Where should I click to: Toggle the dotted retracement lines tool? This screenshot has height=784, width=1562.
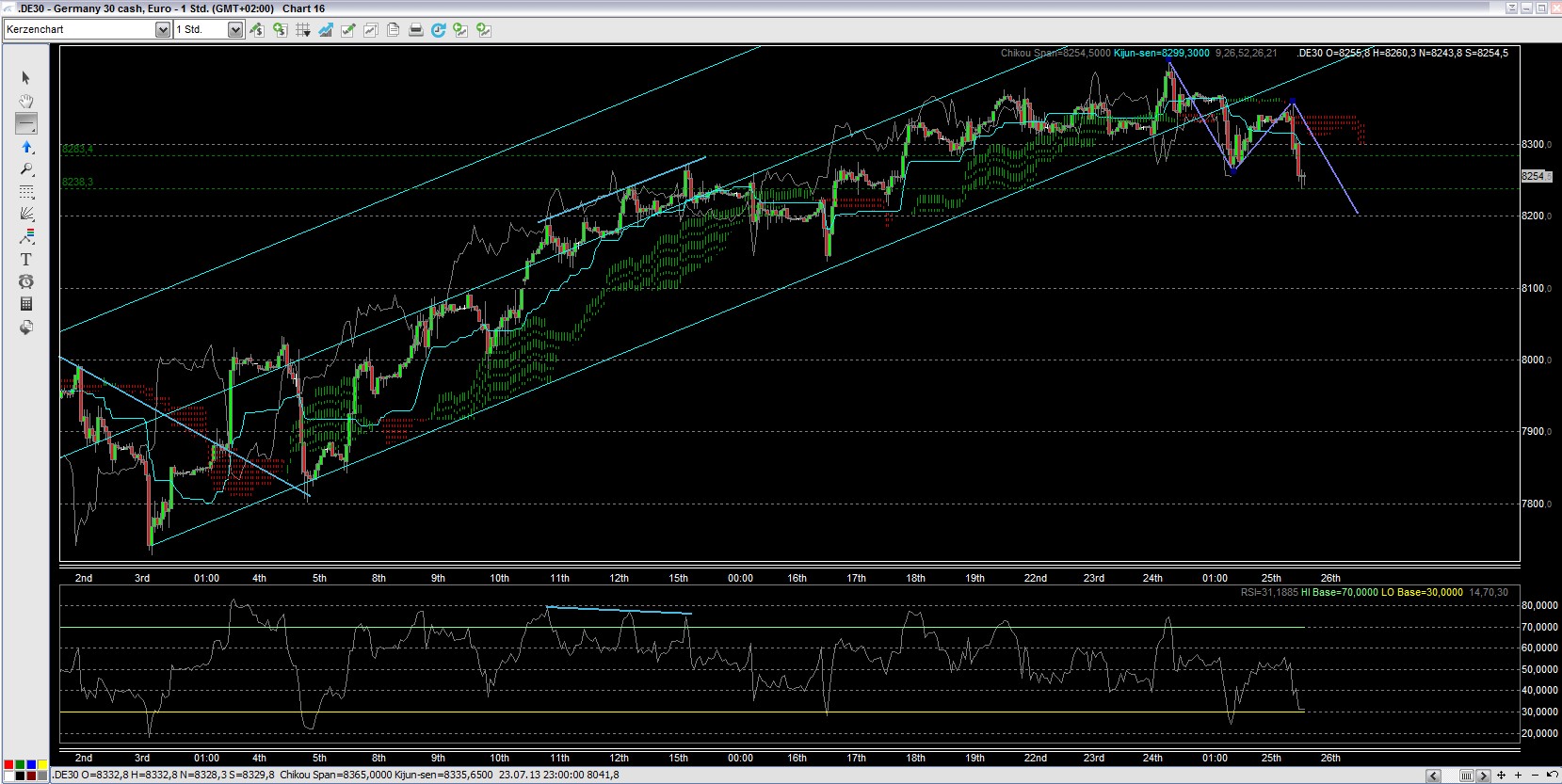[26, 192]
